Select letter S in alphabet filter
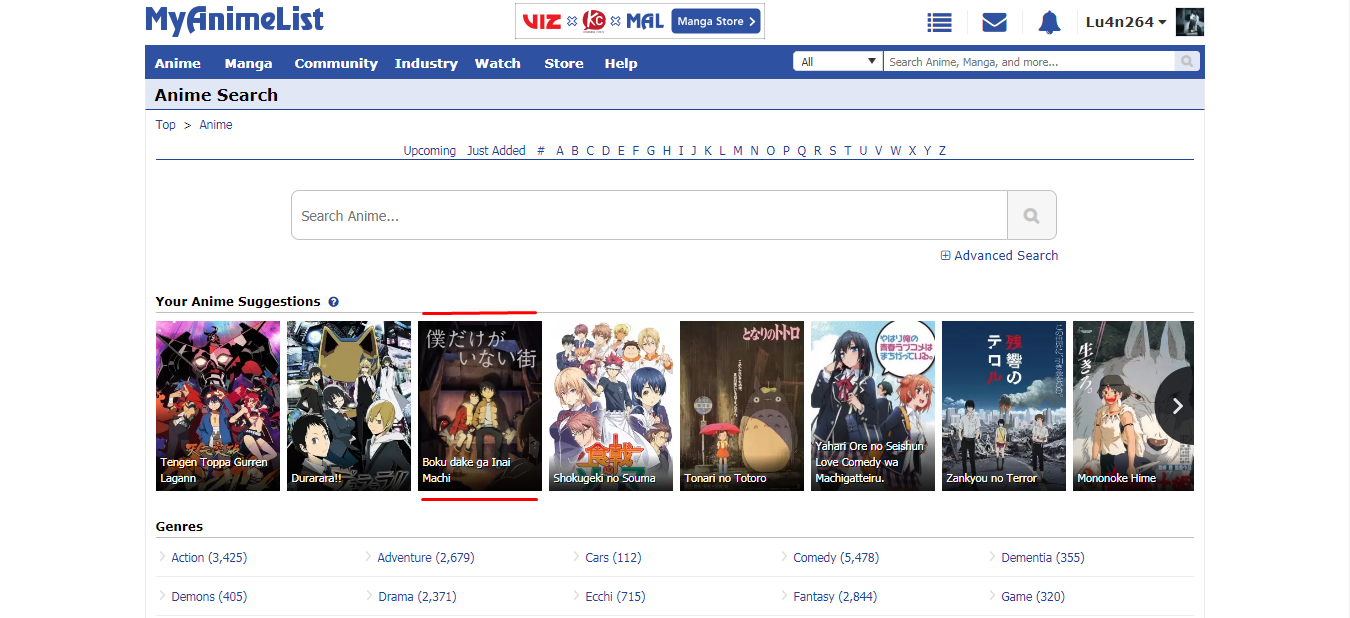This screenshot has width=1350, height=618. (x=832, y=151)
